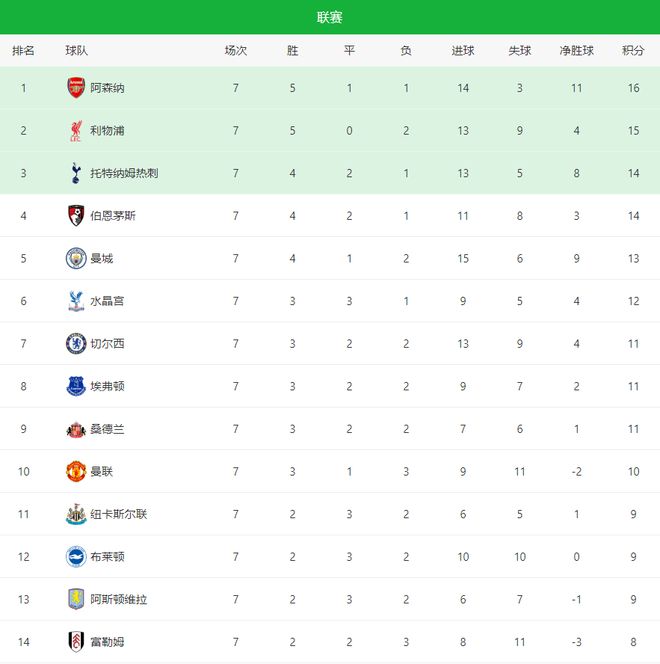
Task: Click the Aston Villa crest icon
Action: coord(76,599)
